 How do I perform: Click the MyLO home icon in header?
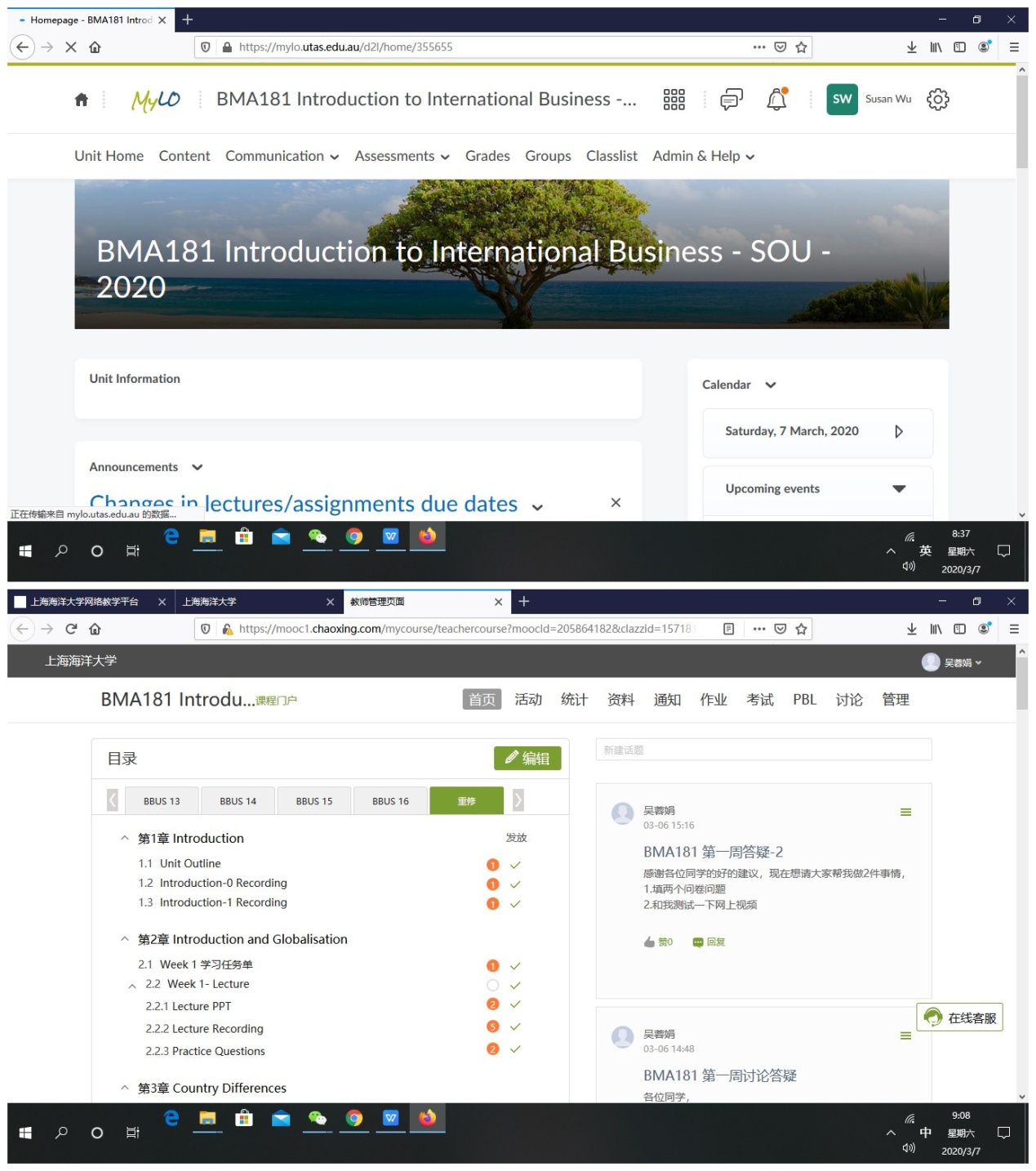[x=81, y=100]
